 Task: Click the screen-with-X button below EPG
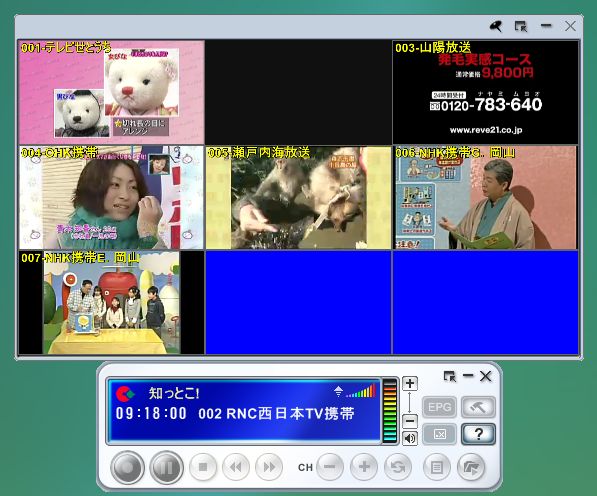pyautogui.click(x=439, y=434)
